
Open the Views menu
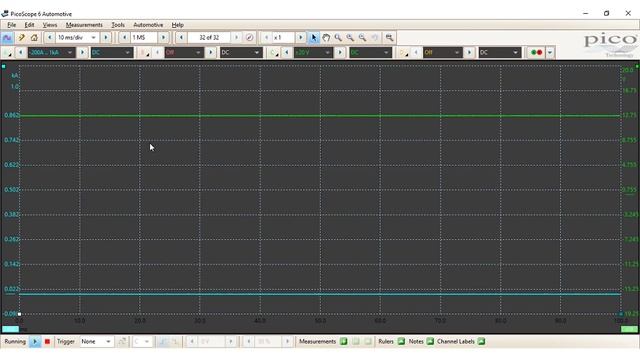click(50, 25)
